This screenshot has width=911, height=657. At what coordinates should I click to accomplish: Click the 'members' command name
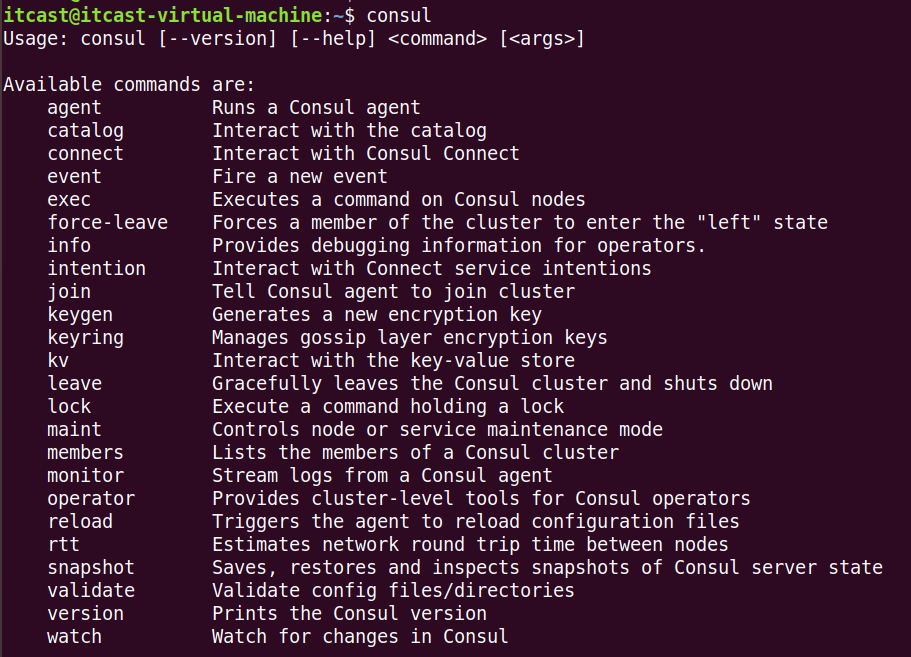pyautogui.click(x=85, y=453)
